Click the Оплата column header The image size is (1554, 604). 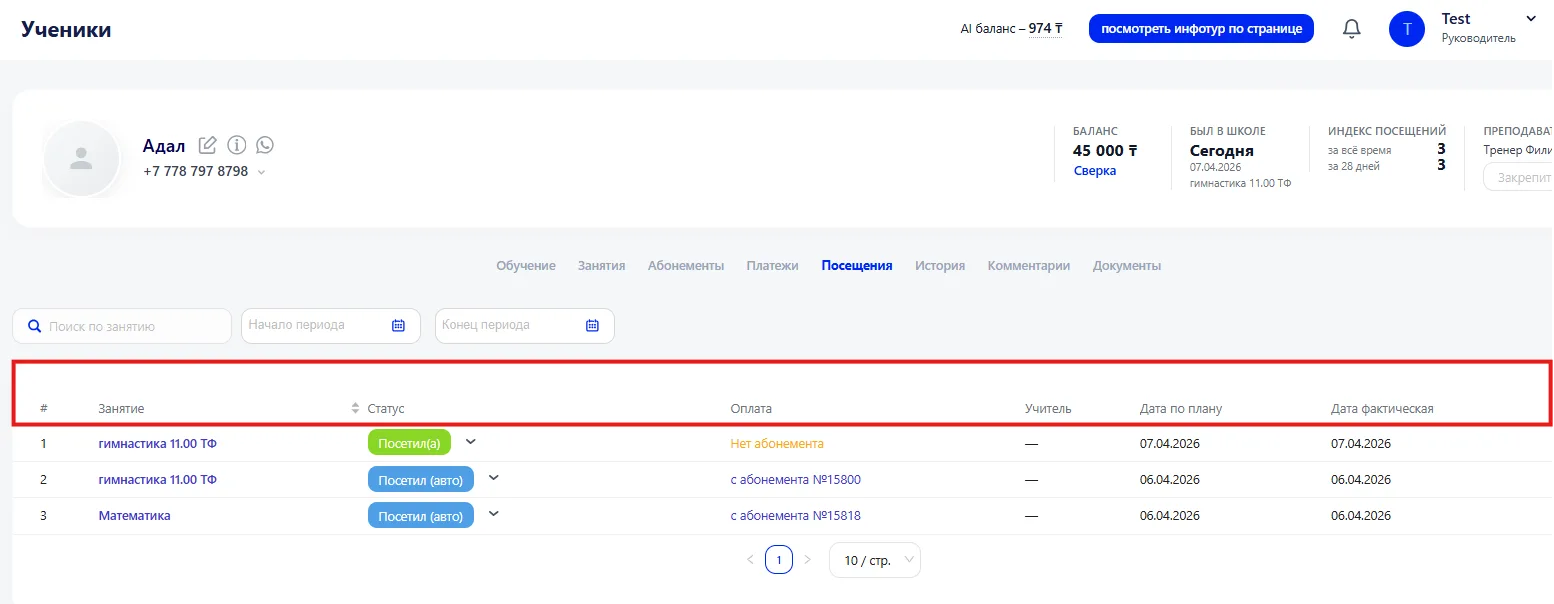tap(751, 408)
